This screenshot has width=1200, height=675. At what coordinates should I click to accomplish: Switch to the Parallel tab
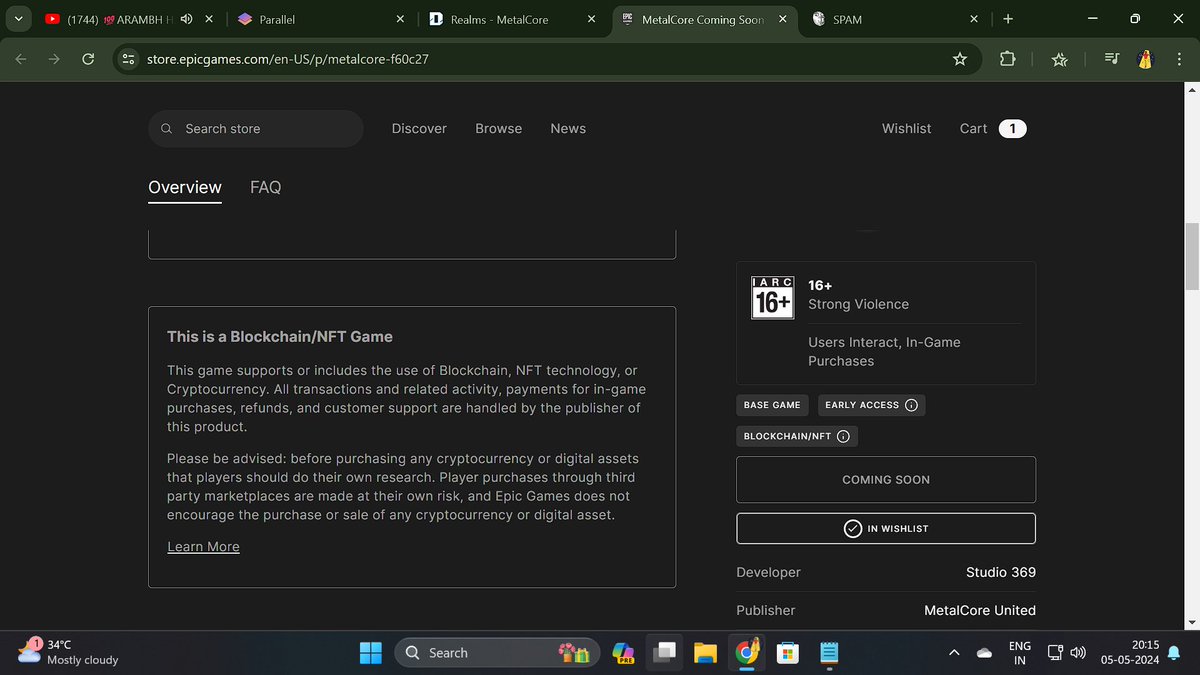tap(320, 19)
